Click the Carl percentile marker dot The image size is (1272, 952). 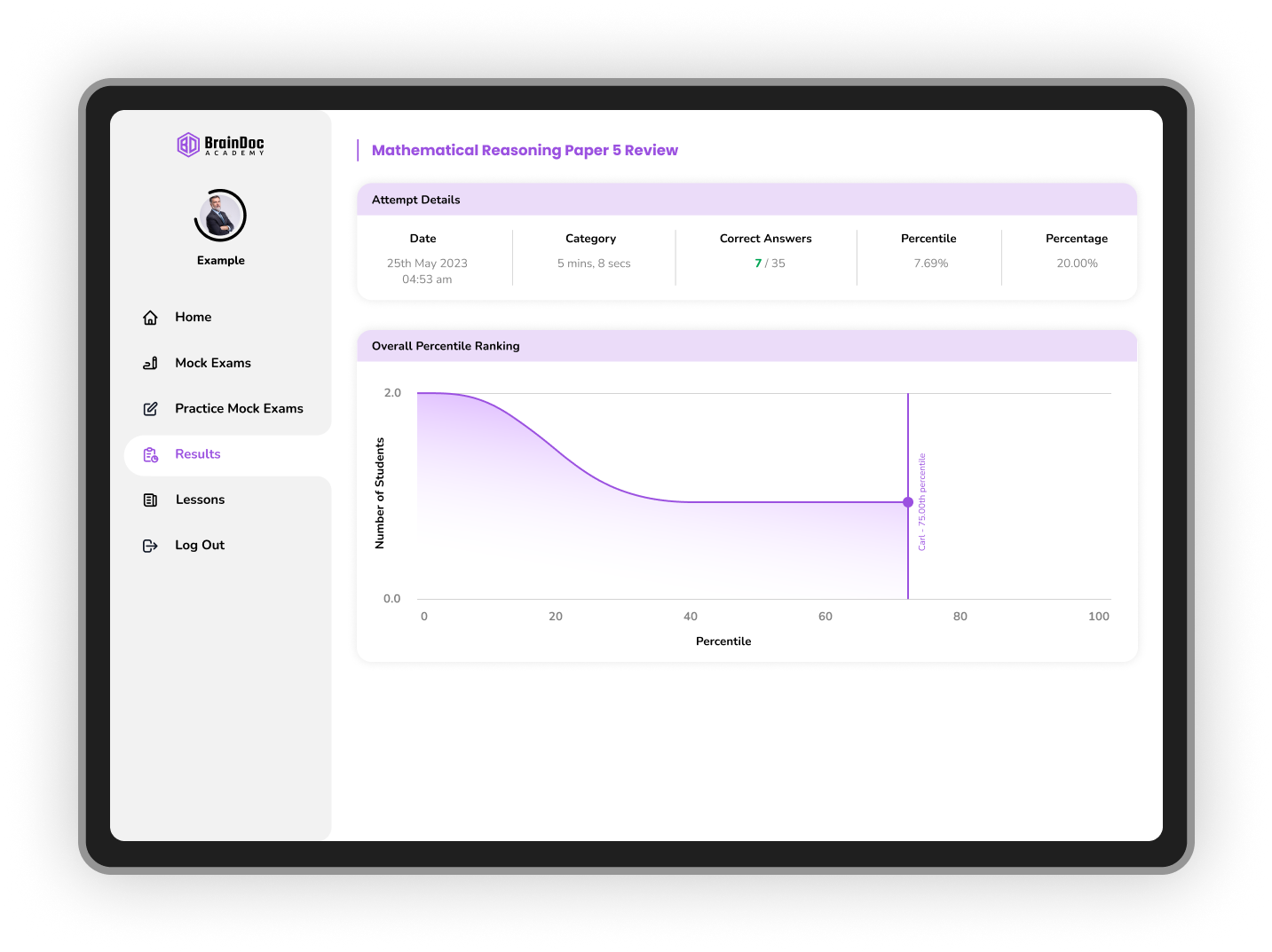[907, 501]
